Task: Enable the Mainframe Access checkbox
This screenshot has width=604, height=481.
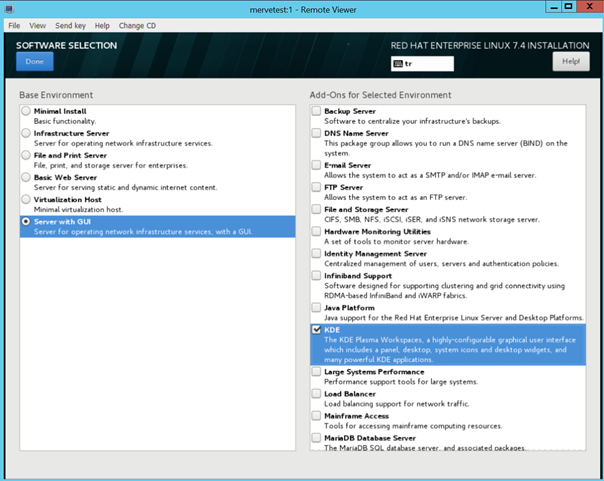Action: pos(316,416)
